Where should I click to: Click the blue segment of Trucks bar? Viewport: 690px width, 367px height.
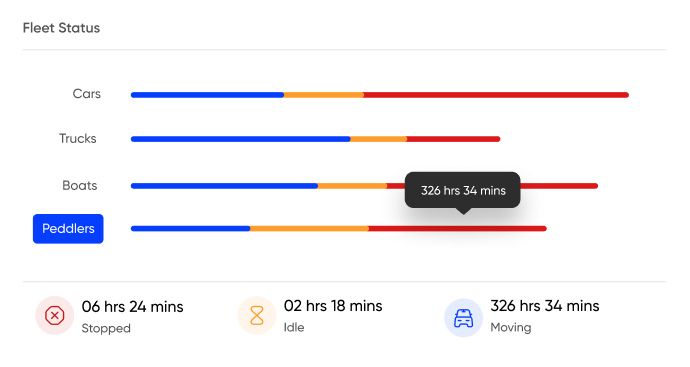(x=241, y=139)
